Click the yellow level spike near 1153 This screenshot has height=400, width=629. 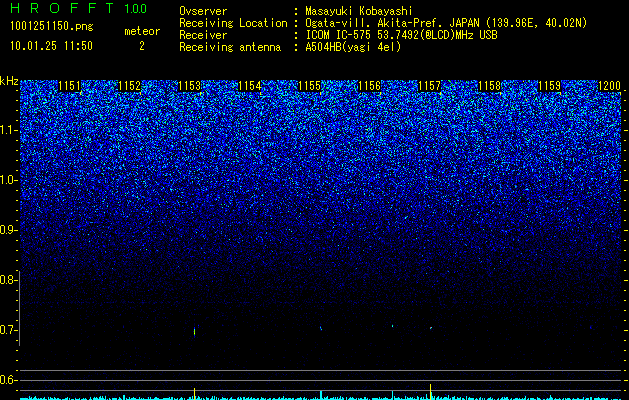click(x=195, y=393)
